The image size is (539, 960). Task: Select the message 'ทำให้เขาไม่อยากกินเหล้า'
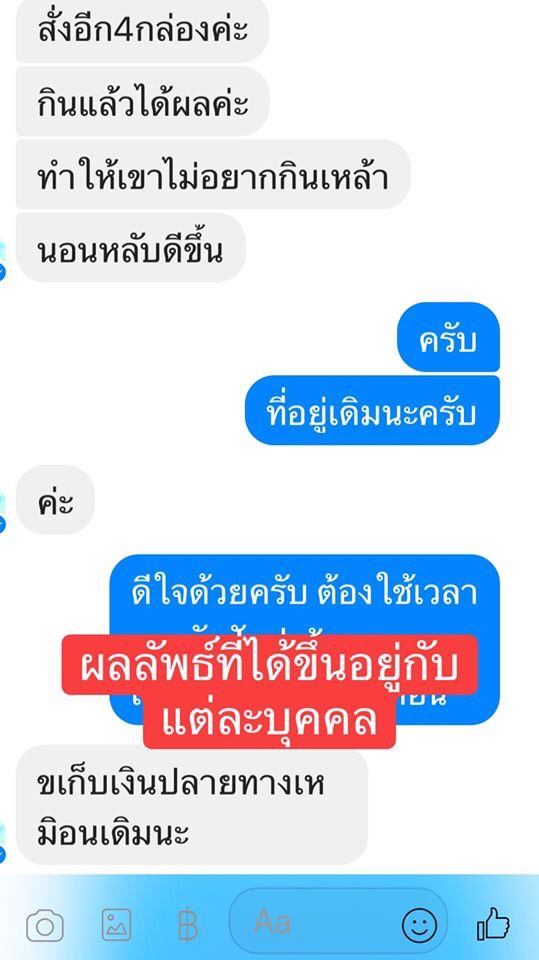[213, 174]
